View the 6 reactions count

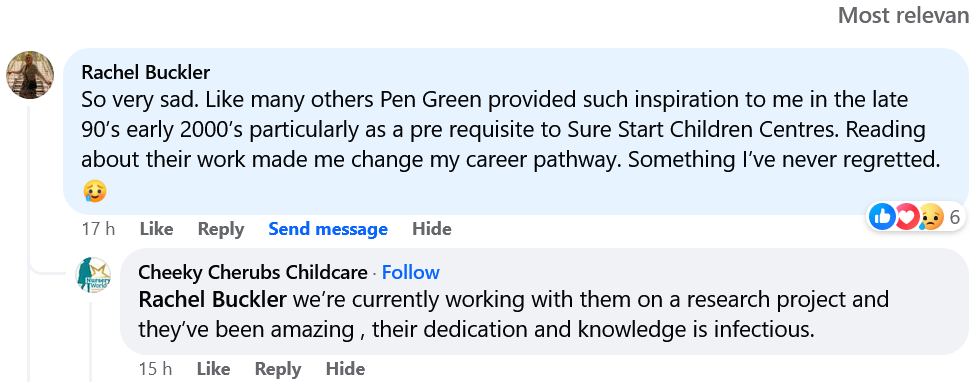click(x=955, y=216)
